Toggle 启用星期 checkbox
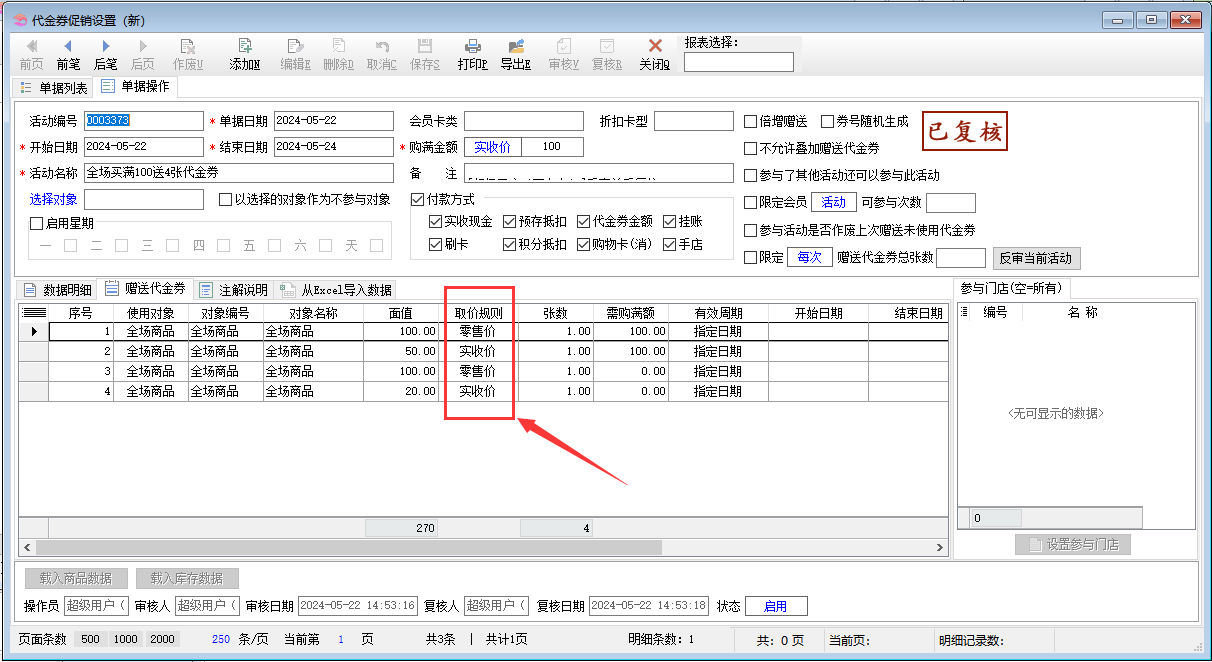 (x=37, y=224)
